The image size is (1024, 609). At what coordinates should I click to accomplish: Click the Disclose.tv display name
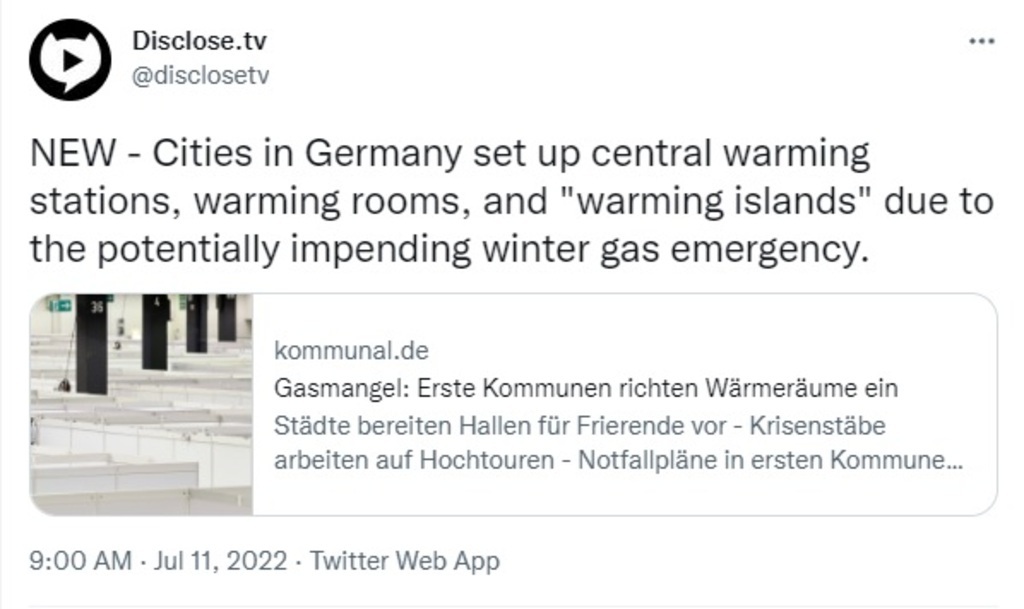(x=200, y=42)
